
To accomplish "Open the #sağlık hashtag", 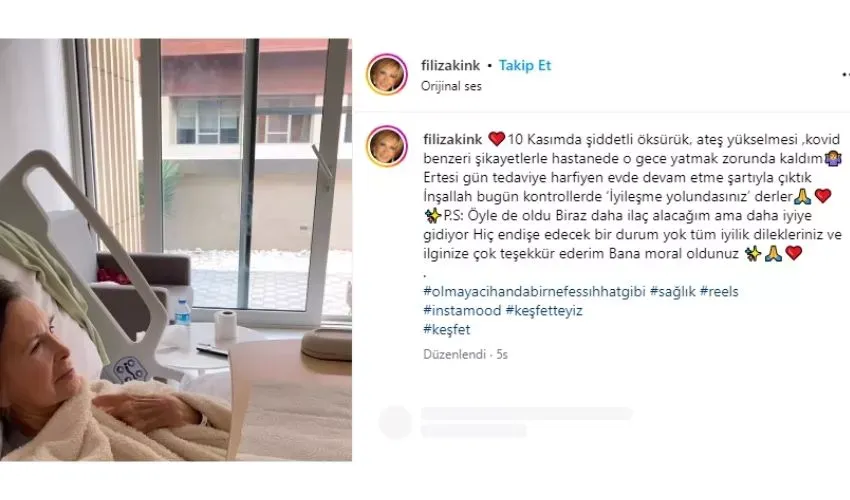I will (x=672, y=291).
